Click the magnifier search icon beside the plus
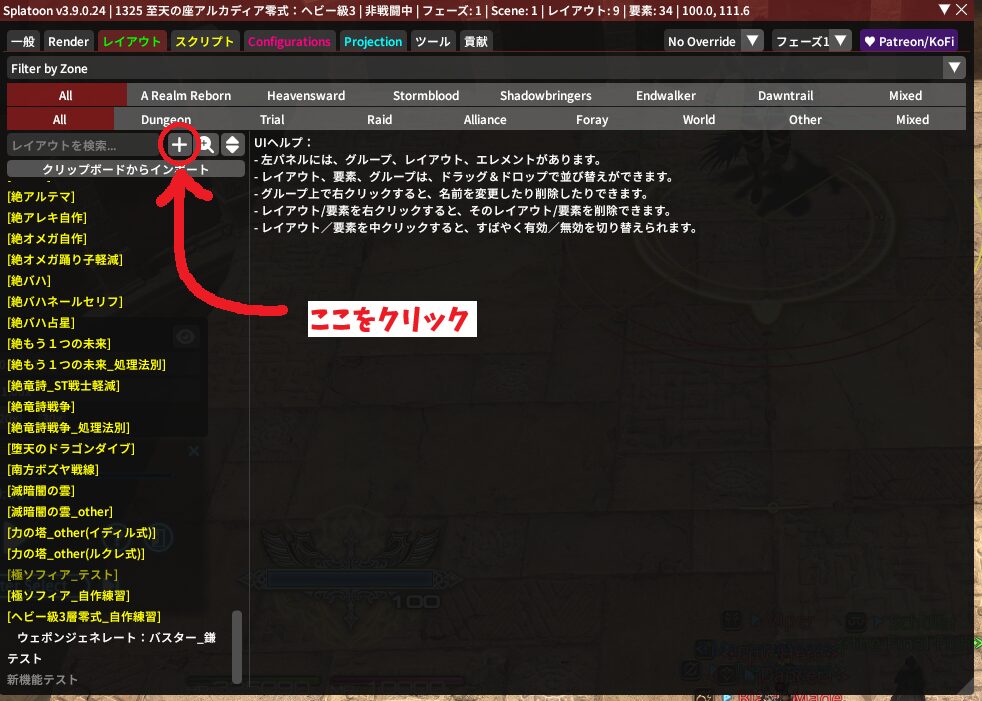The height and width of the screenshot is (701, 982). pyautogui.click(x=206, y=145)
